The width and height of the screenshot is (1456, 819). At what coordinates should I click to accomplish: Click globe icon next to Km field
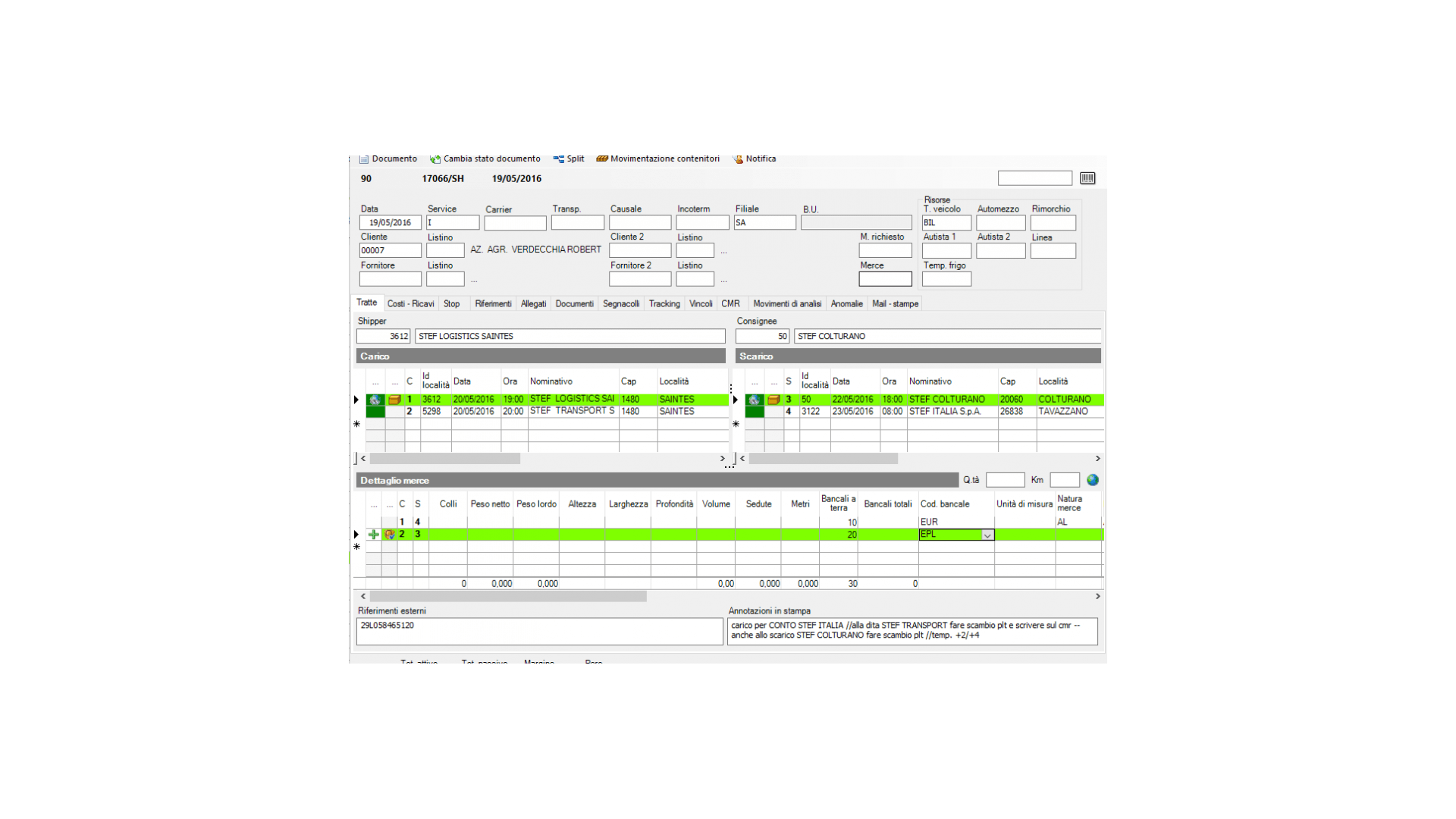pyautogui.click(x=1092, y=480)
